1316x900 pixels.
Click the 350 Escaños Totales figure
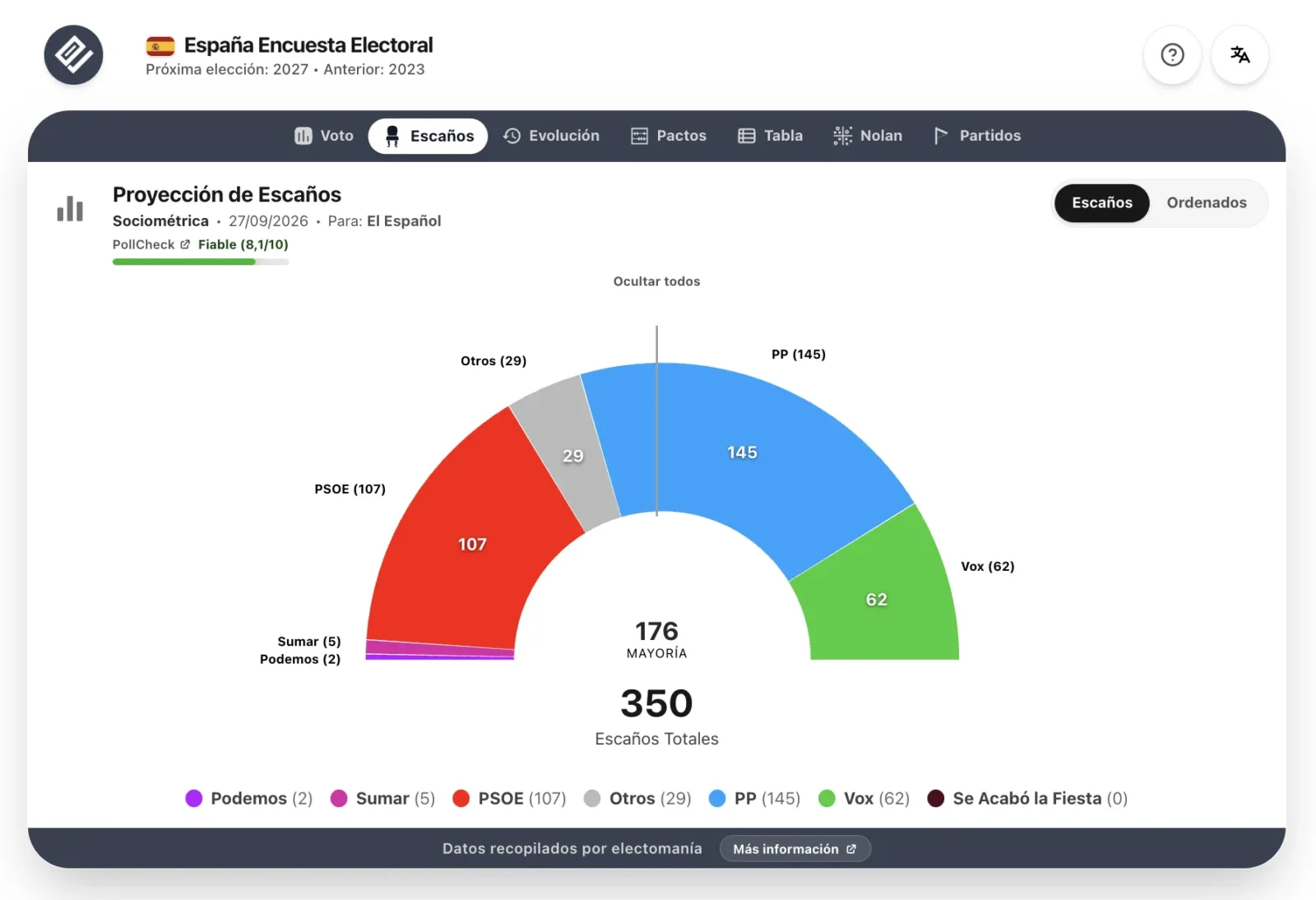coord(656,717)
